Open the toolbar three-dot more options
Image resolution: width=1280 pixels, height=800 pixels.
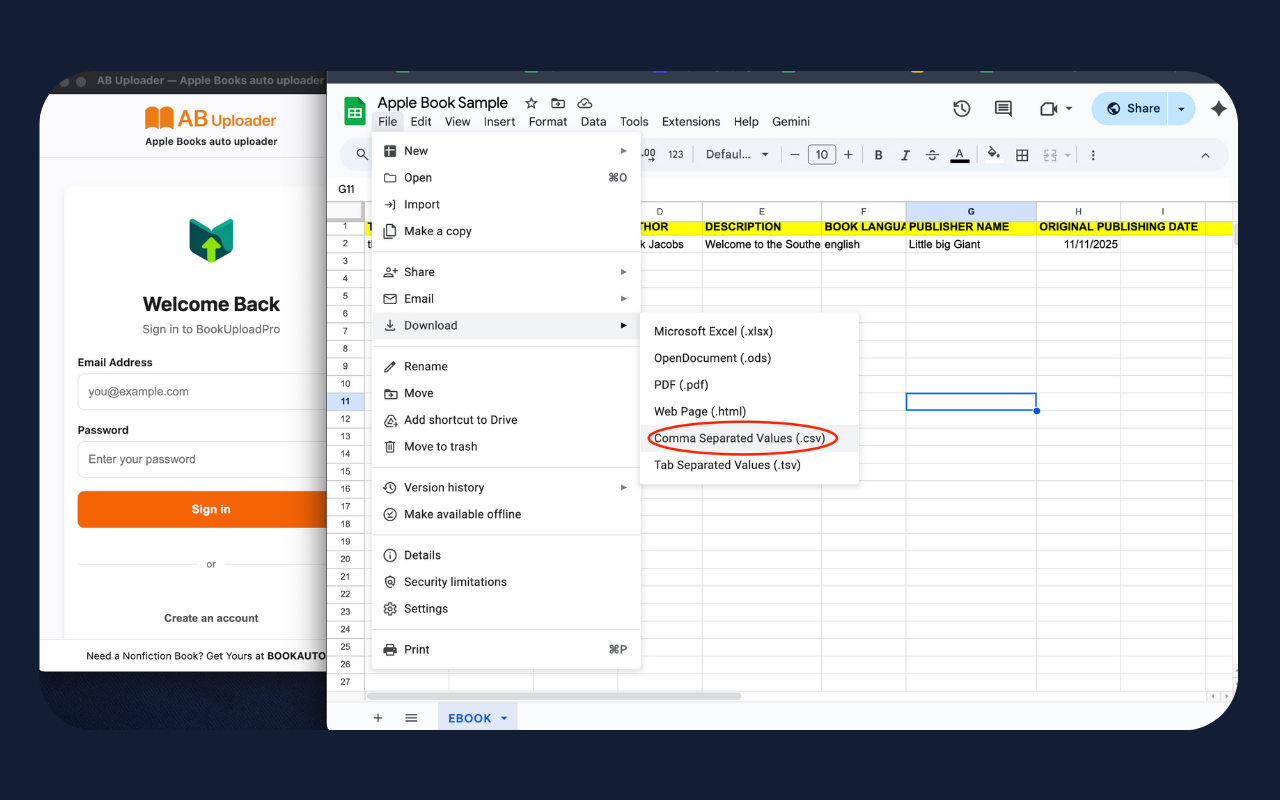click(1093, 155)
